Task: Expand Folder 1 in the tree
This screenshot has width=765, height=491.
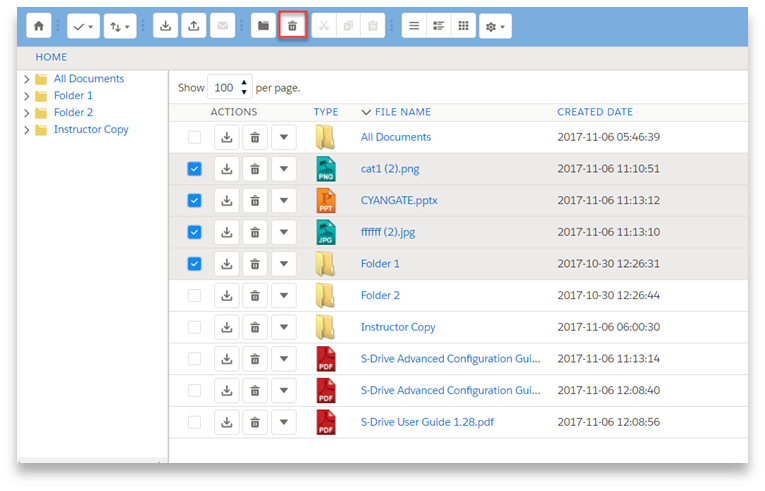Action: 26,96
